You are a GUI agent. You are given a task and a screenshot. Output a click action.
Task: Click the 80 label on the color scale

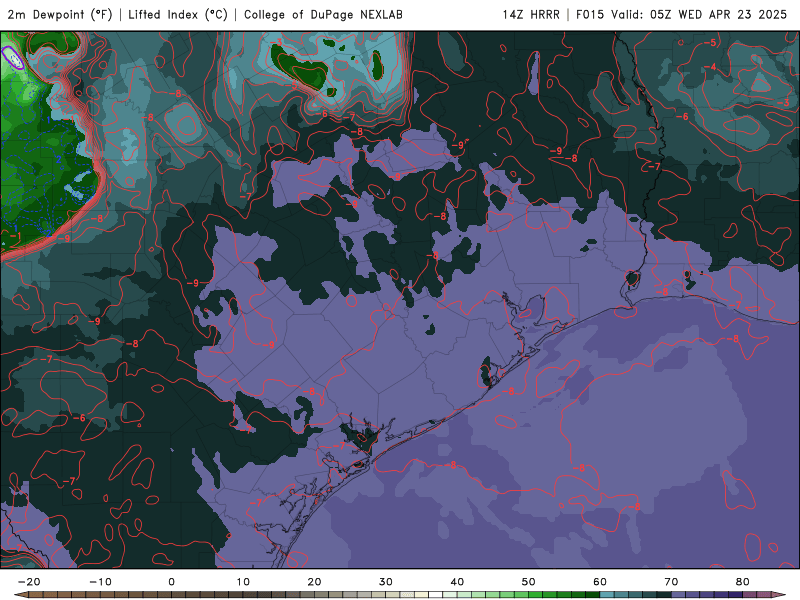click(x=743, y=582)
